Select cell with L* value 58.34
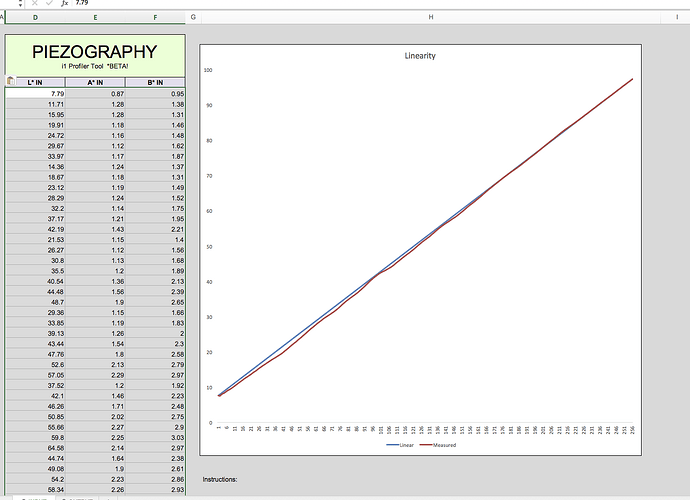690x500 pixels. 35,489
